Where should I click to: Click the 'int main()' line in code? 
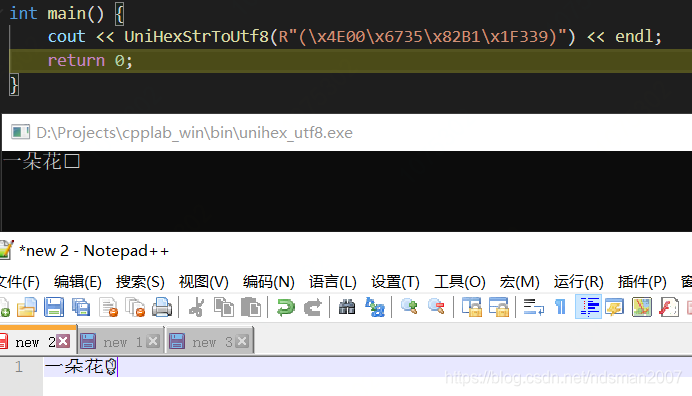pyautogui.click(x=66, y=14)
